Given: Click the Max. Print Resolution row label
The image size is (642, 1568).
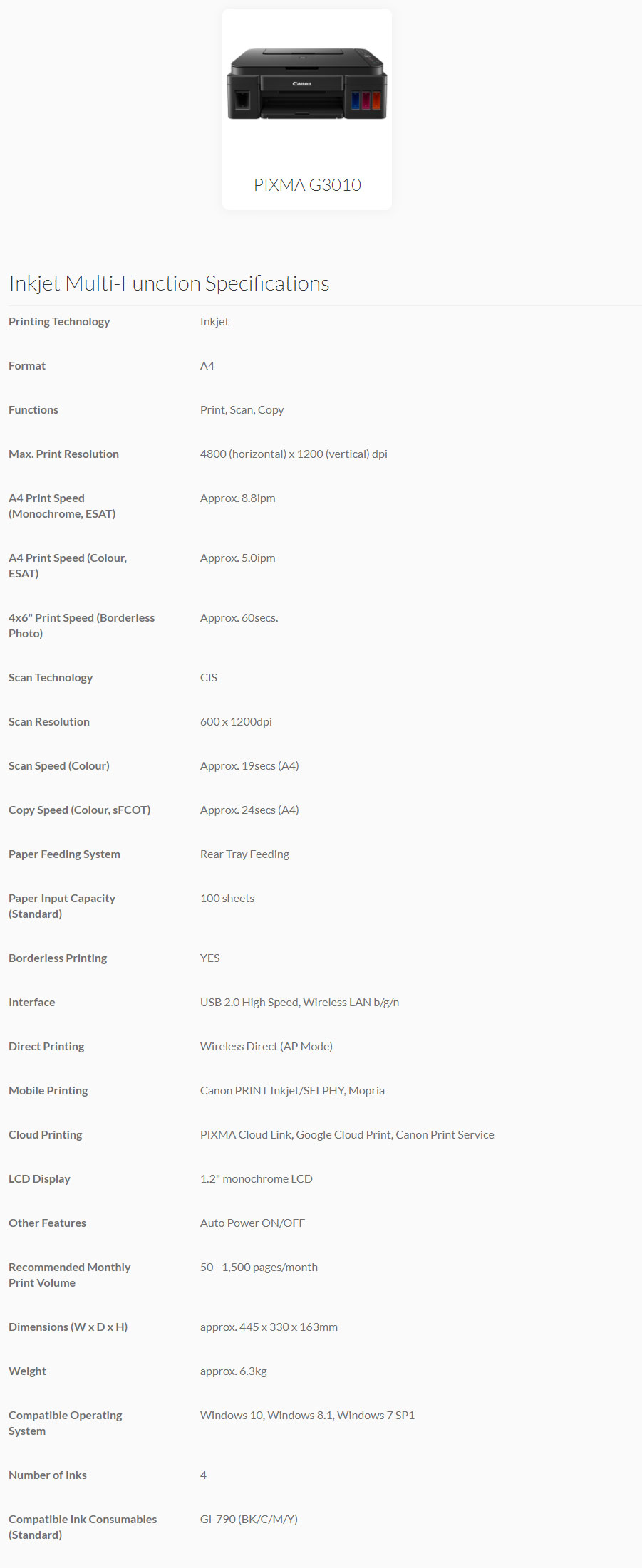Looking at the screenshot, I should (63, 454).
